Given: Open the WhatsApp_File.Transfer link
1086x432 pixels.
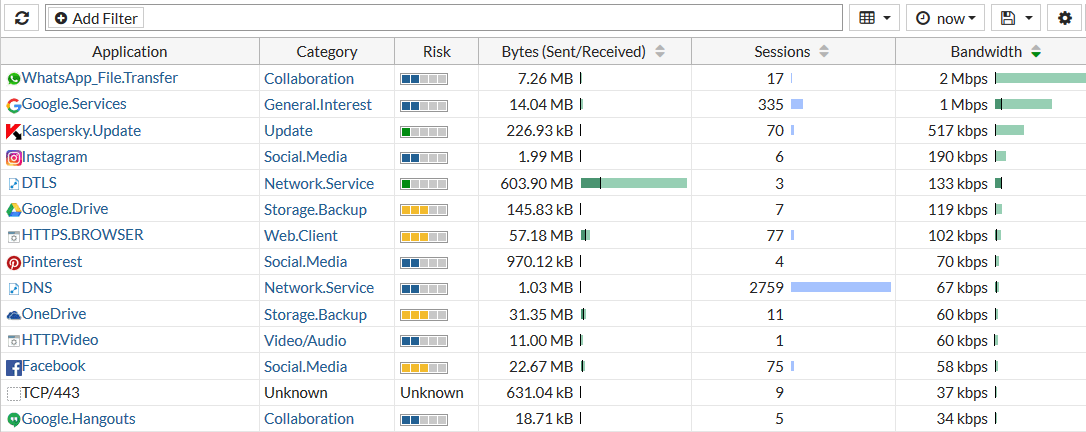Looking at the screenshot, I should tap(100, 78).
